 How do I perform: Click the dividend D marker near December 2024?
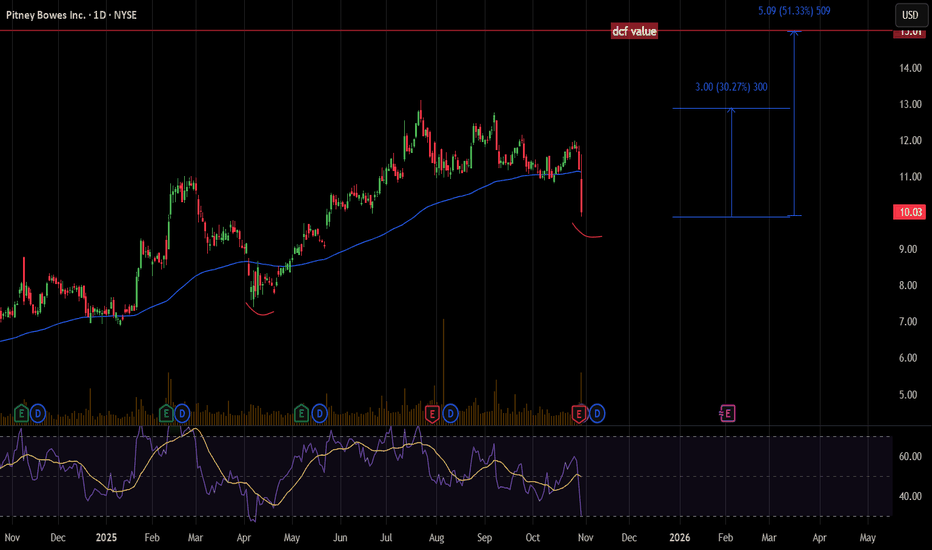point(37,413)
